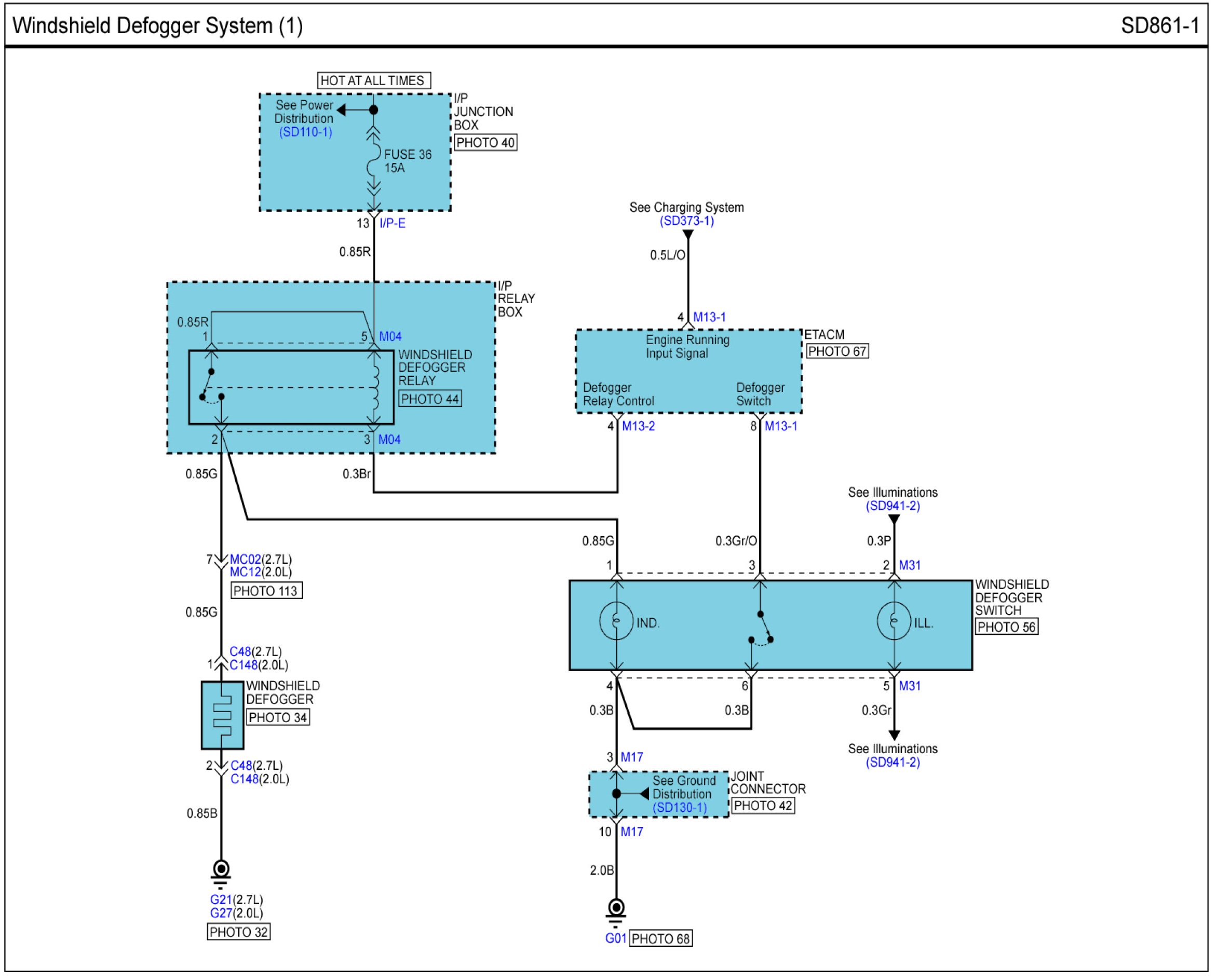
Task: Select the ILL. illumination lamp symbol
Action: 894,621
